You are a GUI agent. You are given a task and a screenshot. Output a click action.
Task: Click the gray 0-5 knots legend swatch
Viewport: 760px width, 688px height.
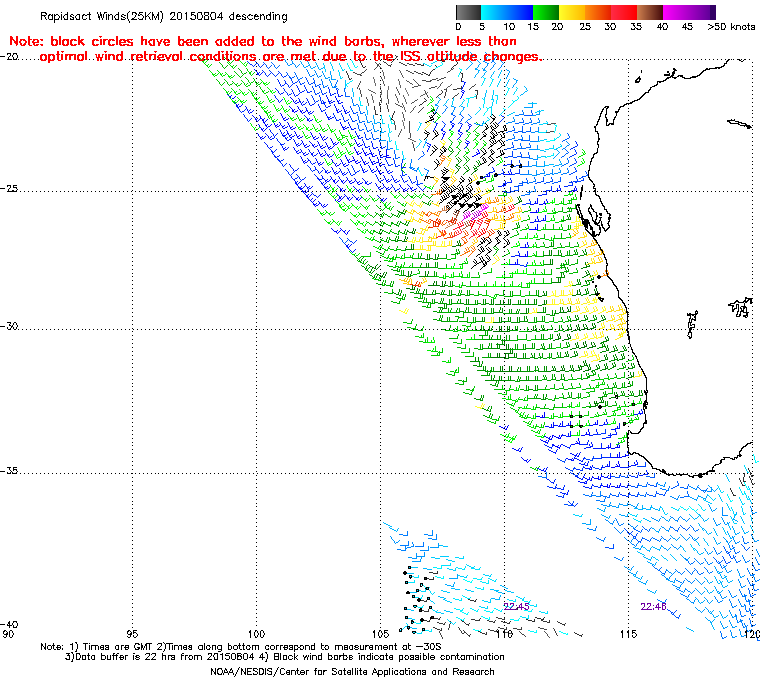coord(468,12)
